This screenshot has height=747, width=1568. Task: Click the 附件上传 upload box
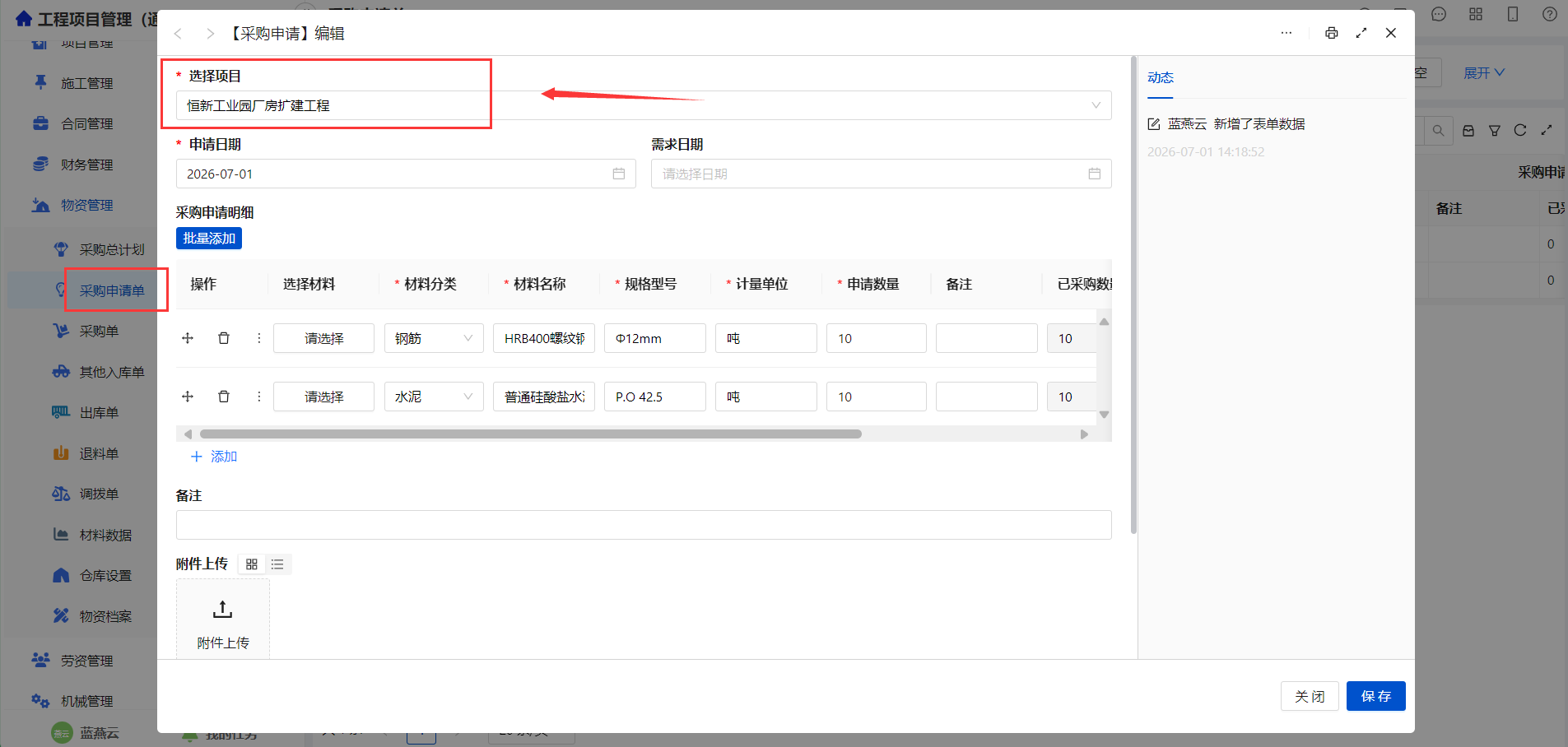tap(223, 619)
